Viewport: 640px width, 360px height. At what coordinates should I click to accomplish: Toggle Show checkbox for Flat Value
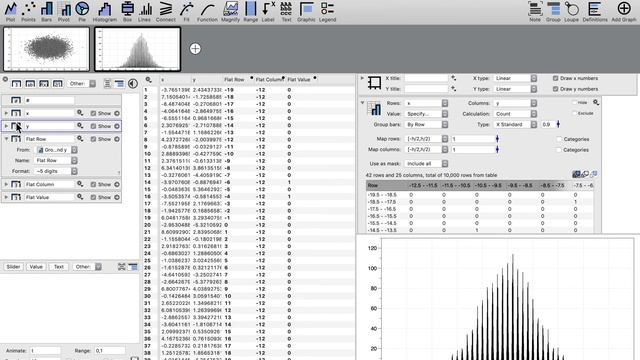click(93, 197)
